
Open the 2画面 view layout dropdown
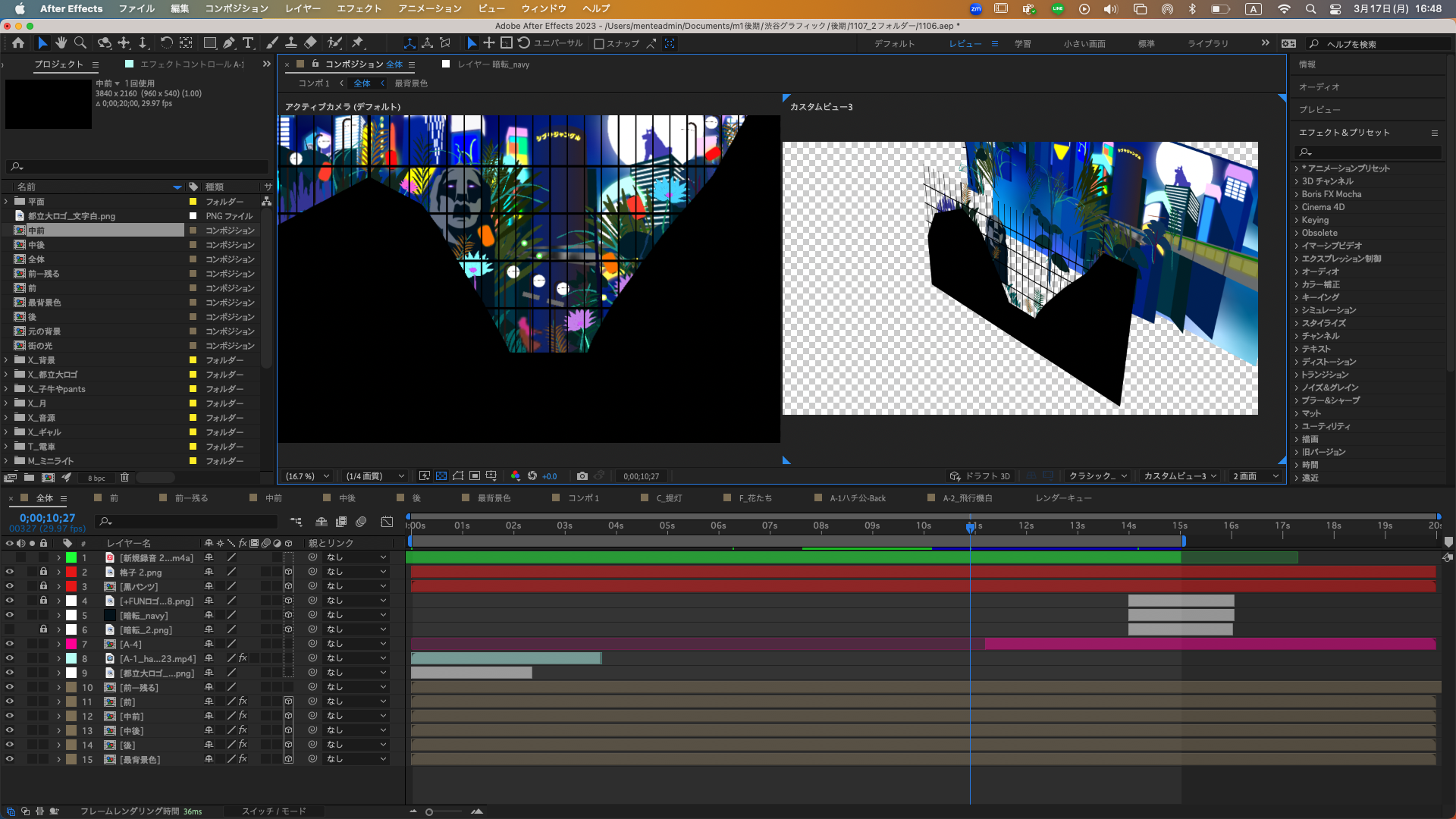[x=1256, y=476]
